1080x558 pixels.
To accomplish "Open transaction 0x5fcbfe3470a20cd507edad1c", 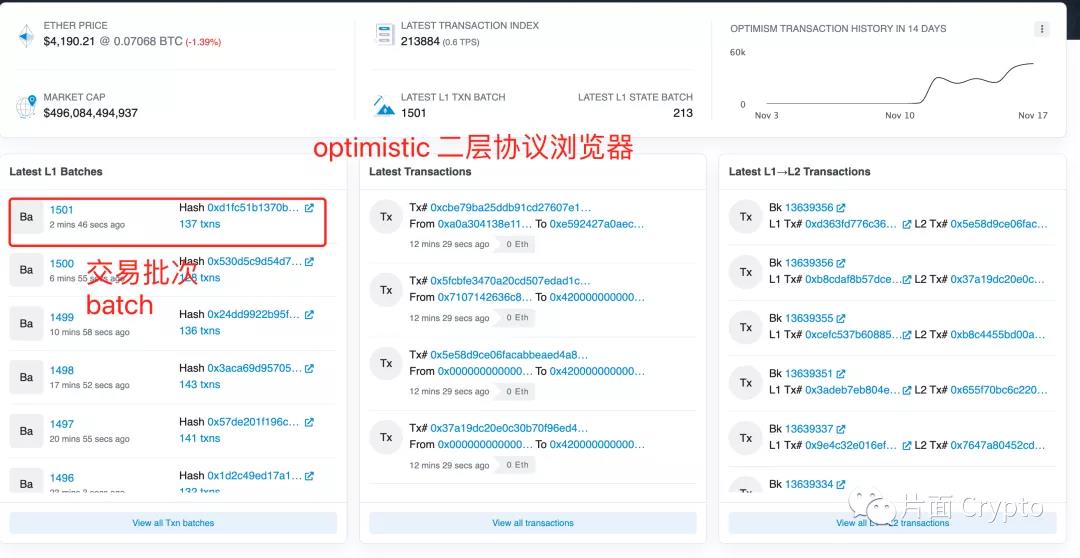I will click(510, 281).
